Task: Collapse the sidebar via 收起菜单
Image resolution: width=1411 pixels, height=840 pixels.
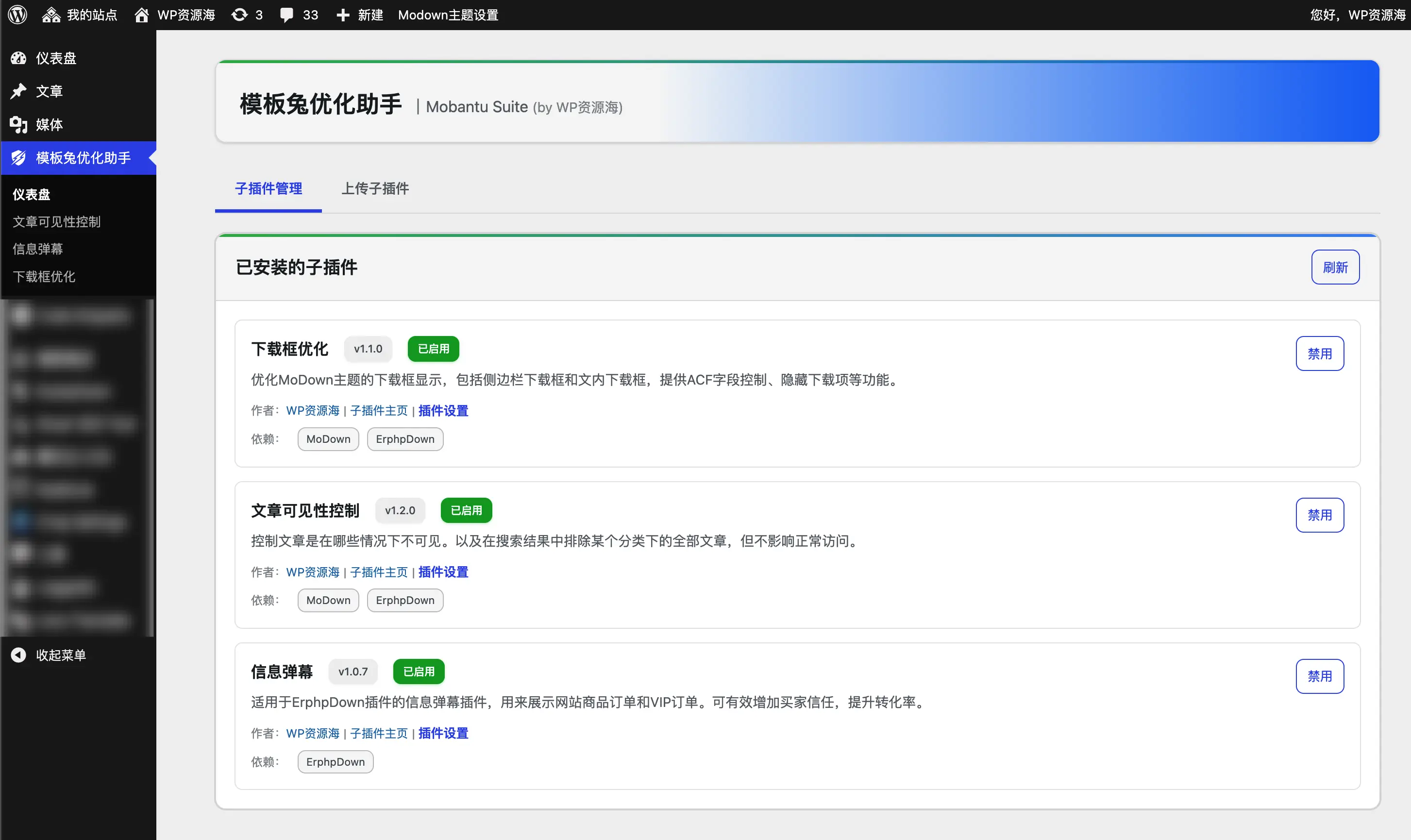Action: pos(61,655)
